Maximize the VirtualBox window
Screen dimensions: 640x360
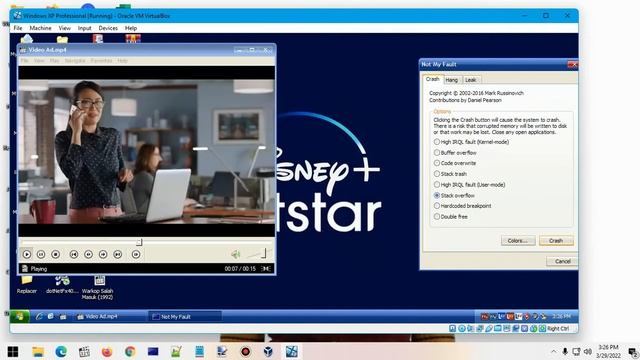pyautogui.click(x=546, y=16)
